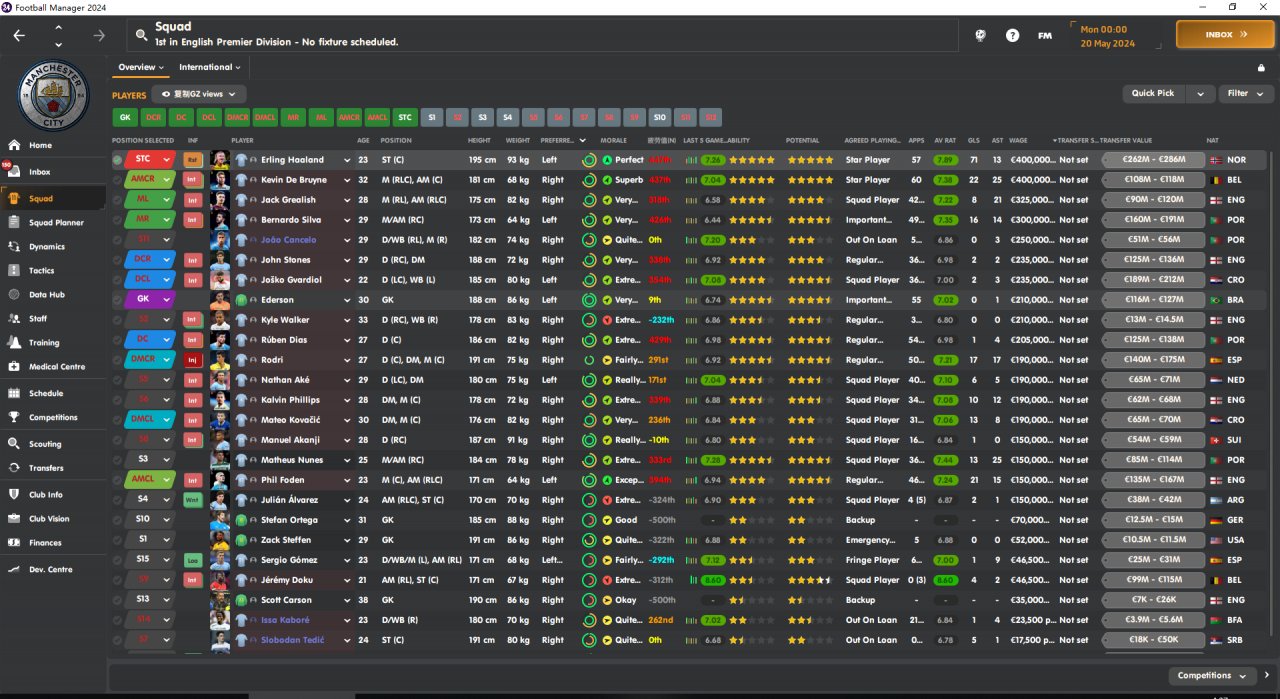Open the Filter dropdown
This screenshot has width=1280, height=699.
click(1244, 93)
